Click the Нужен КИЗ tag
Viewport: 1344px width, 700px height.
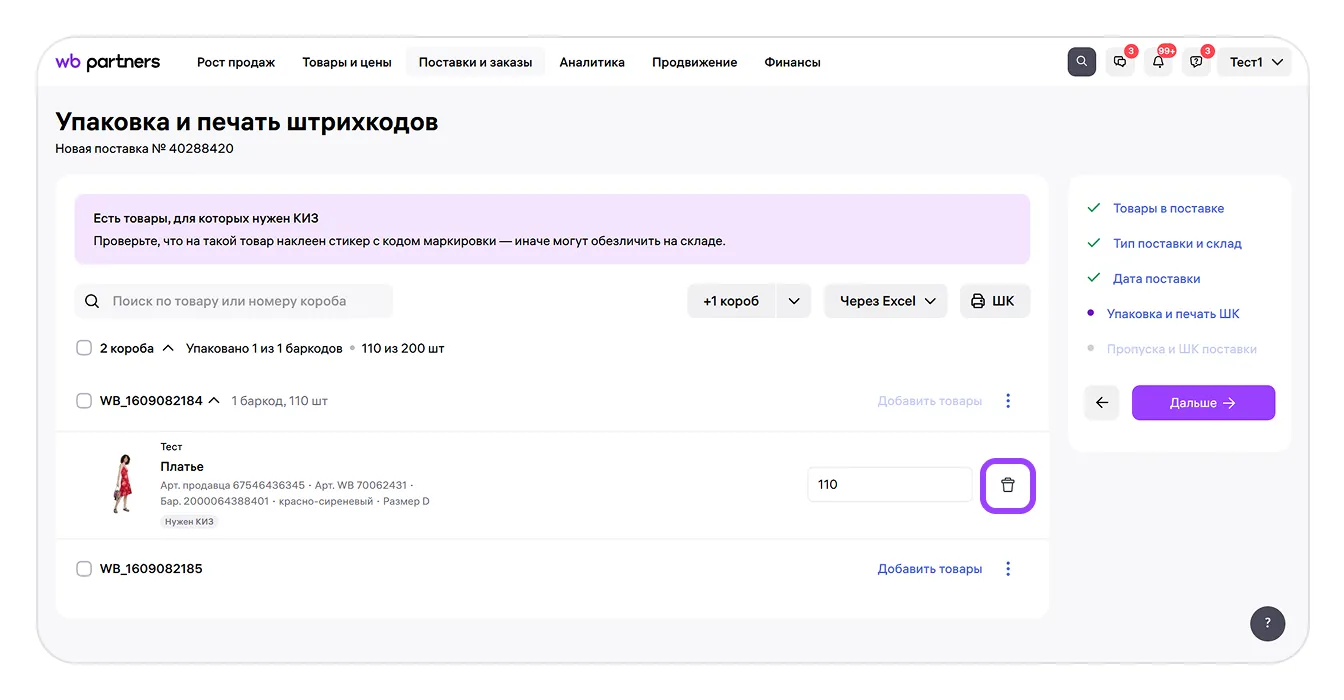(190, 522)
